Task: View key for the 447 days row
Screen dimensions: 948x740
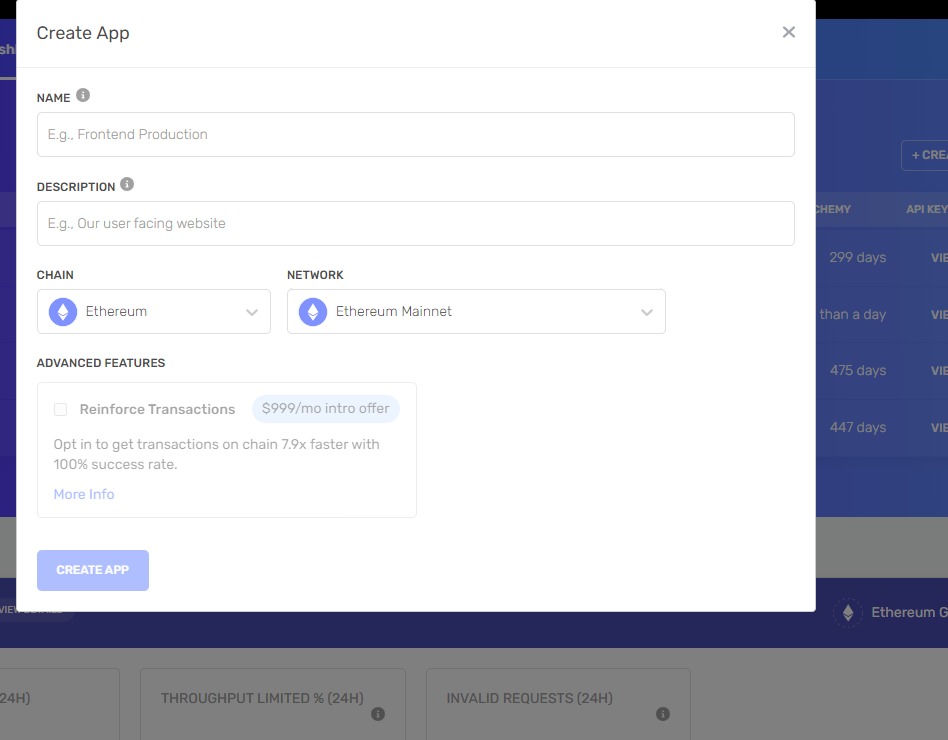Action: click(938, 427)
